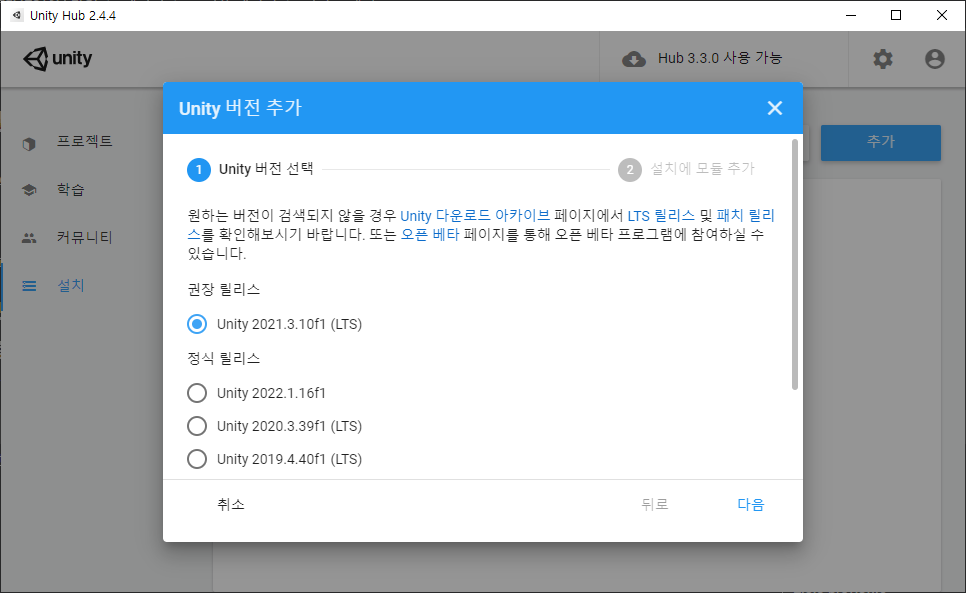Click the Unity Hub title bar app icon

(x=17, y=15)
